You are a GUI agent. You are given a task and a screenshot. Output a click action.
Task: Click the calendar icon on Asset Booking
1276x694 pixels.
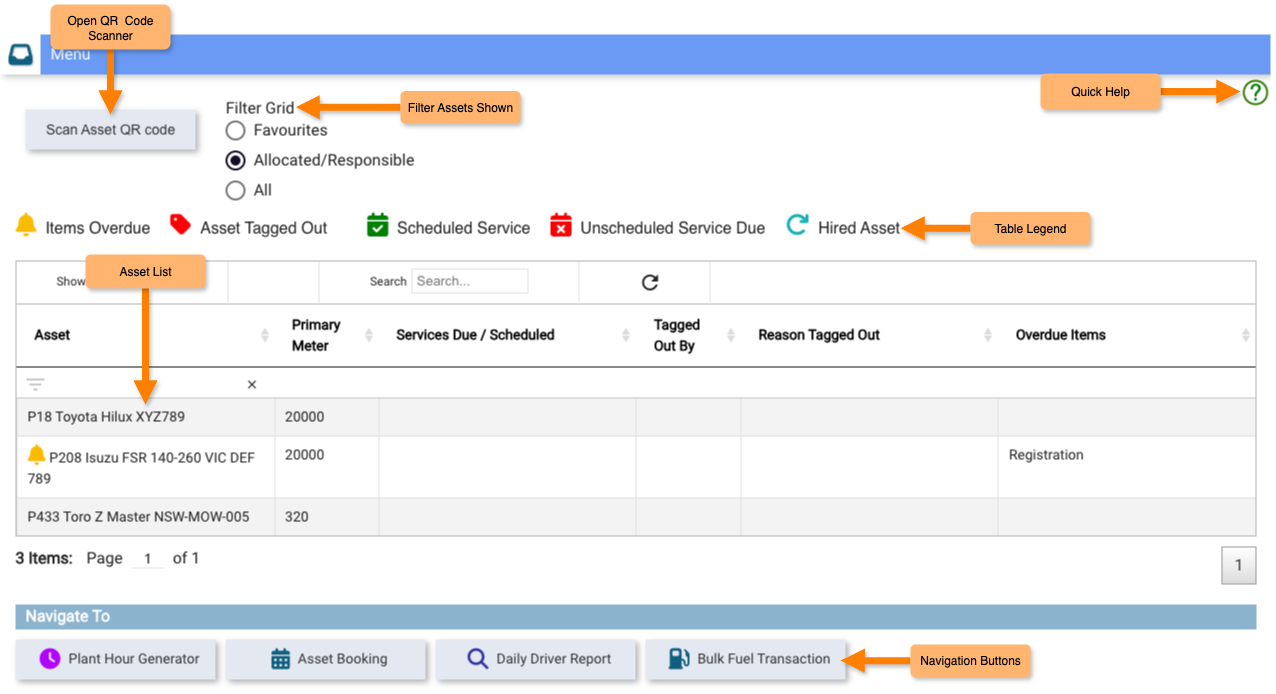click(281, 659)
